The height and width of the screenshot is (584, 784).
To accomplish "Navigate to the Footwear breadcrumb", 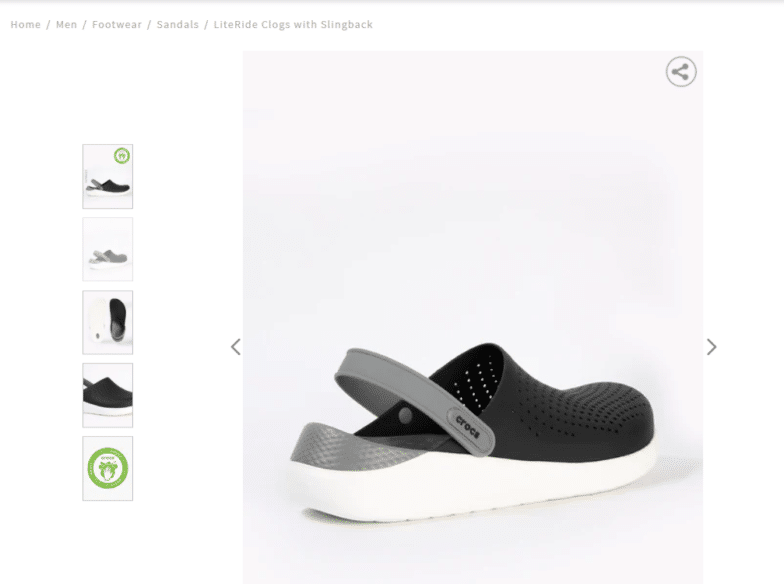I will tap(116, 24).
